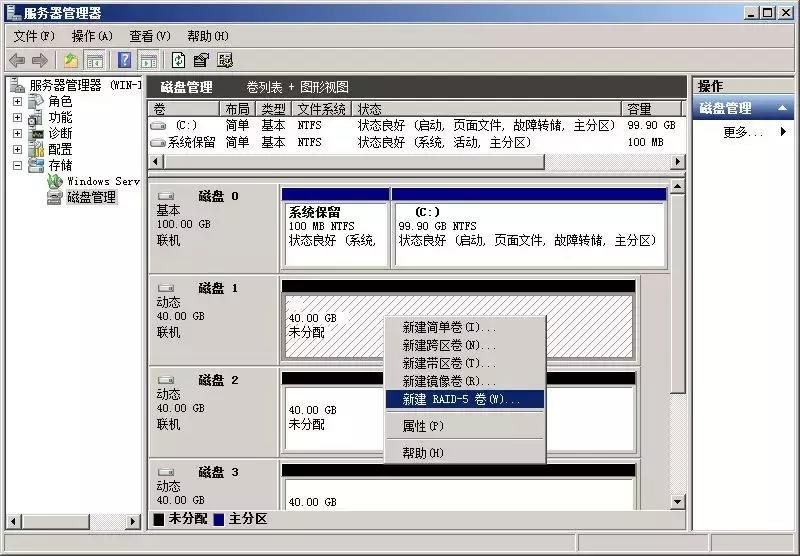800x556 pixels.
Task: Open the 查看(V) menu
Action: click(x=150, y=36)
